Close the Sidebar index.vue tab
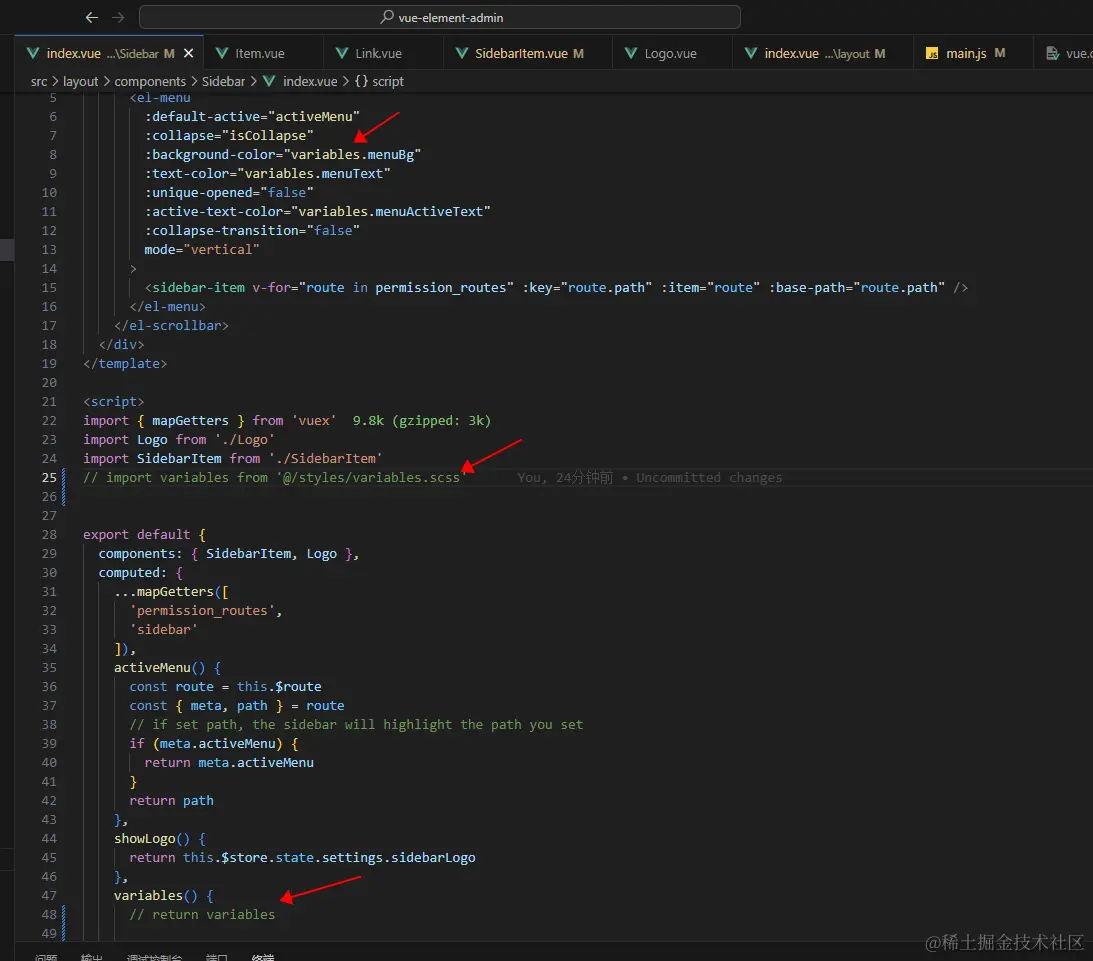Viewport: 1093px width, 961px height. pos(188,54)
